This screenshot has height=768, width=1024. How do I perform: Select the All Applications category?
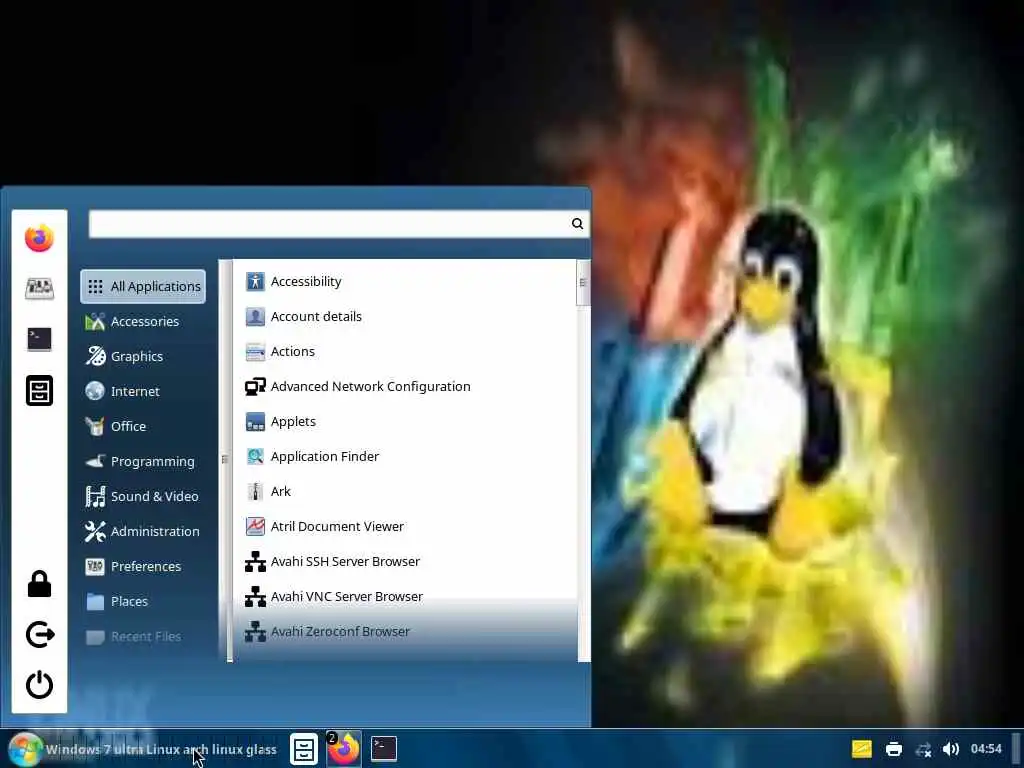coord(143,286)
